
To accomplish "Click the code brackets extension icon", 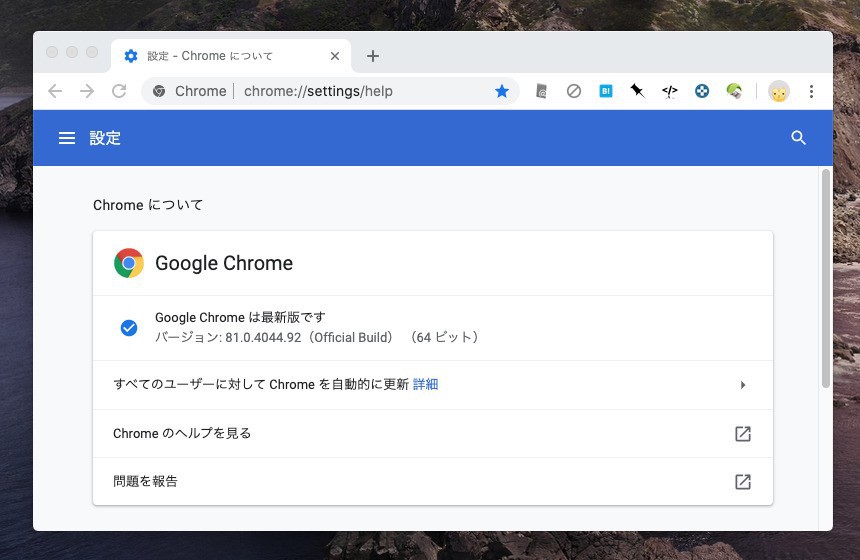I will (x=670, y=91).
